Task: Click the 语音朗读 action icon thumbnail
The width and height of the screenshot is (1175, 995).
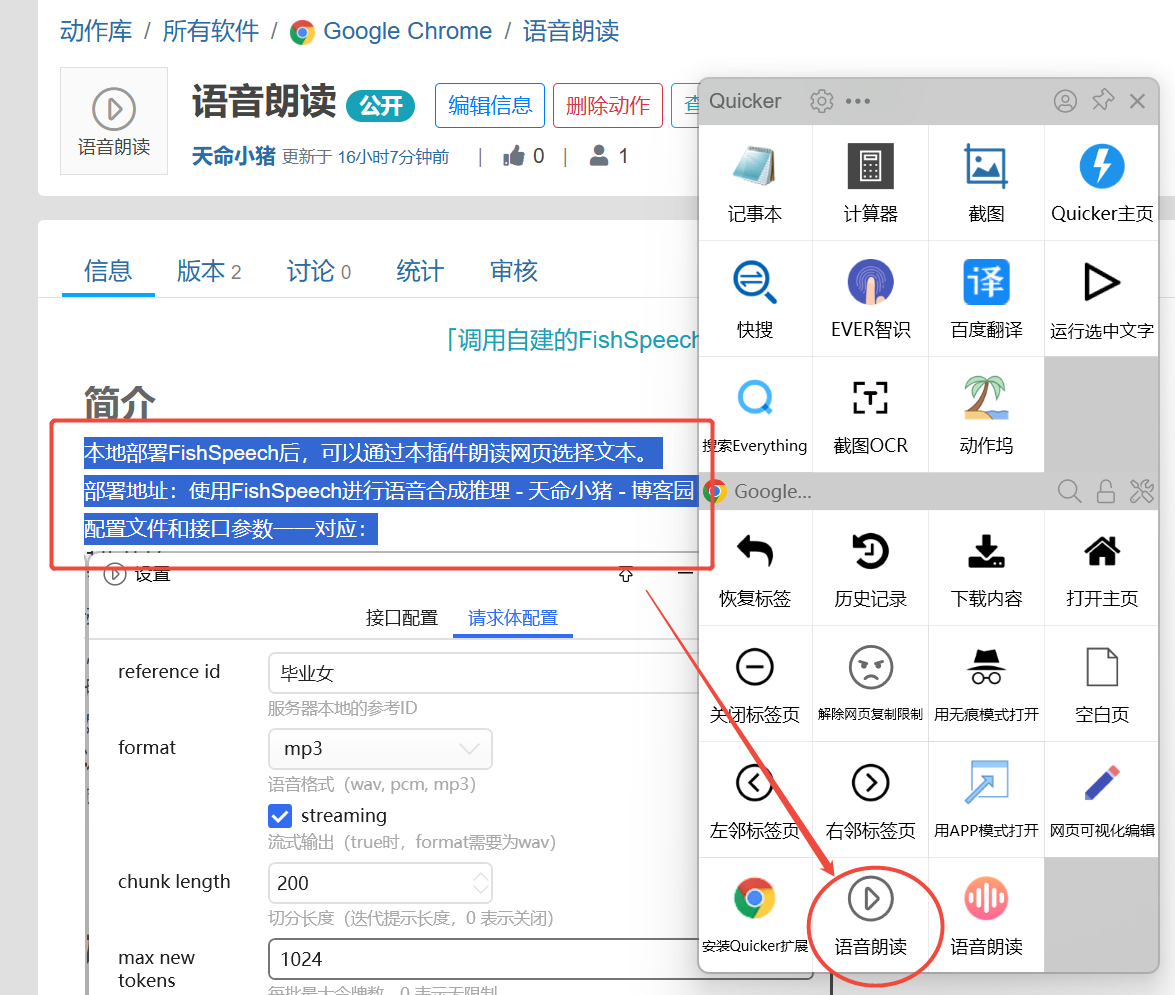Action: (x=114, y=121)
